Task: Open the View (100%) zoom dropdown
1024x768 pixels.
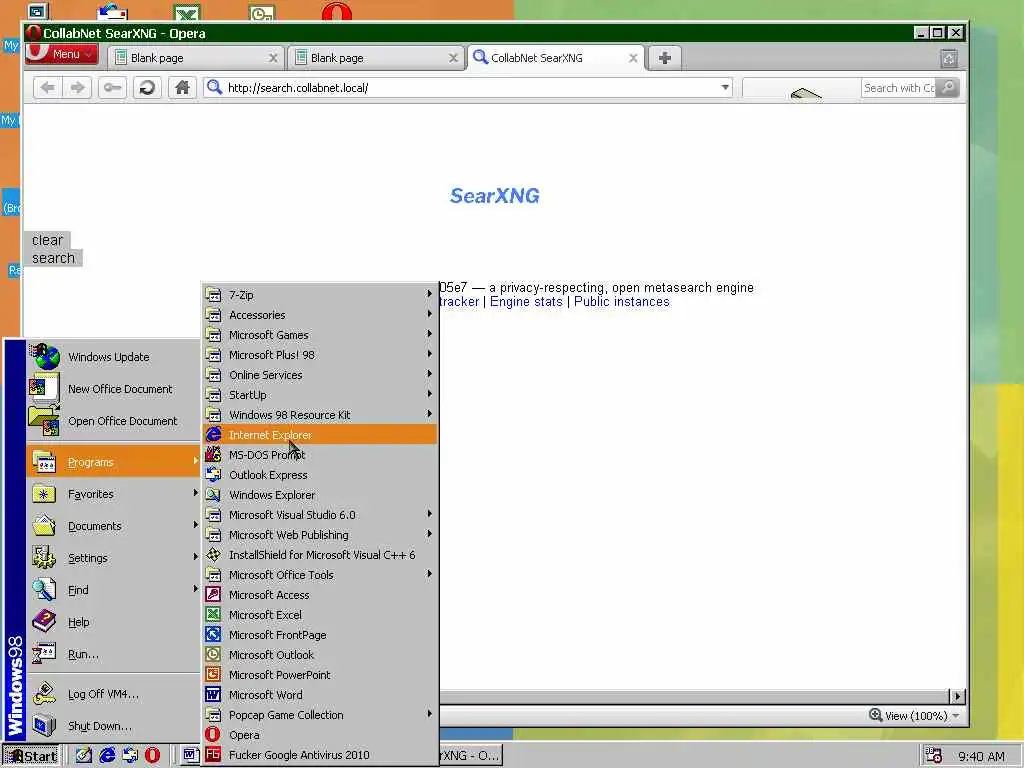Action: [916, 716]
